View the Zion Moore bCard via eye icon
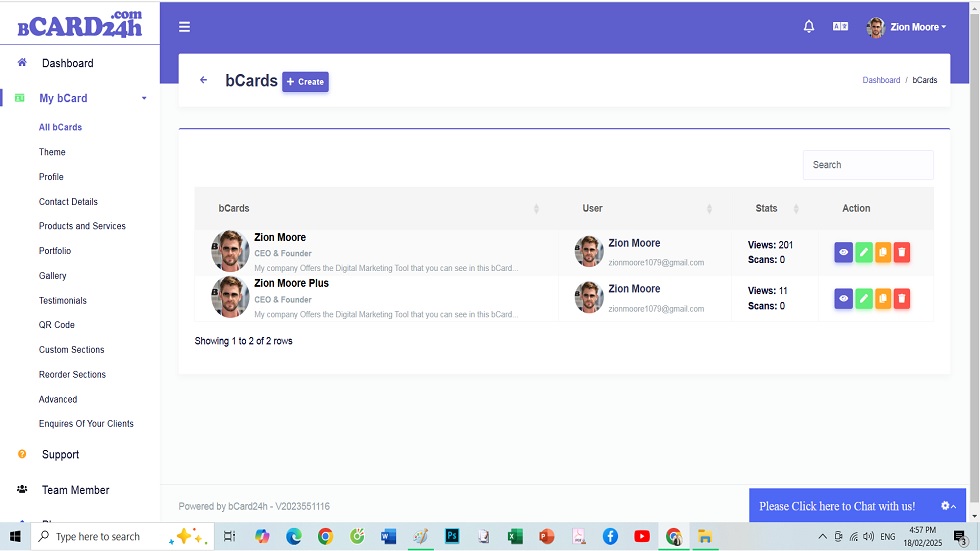The height and width of the screenshot is (551, 980). pos(844,253)
